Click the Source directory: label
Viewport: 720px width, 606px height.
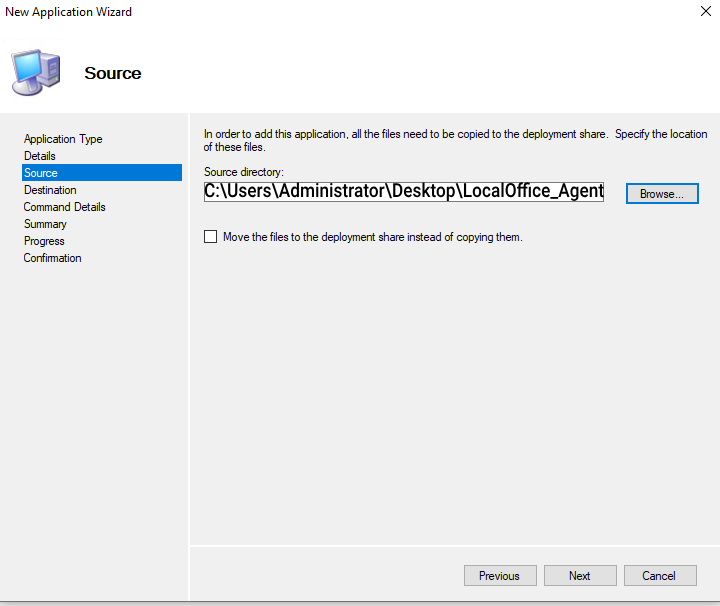point(244,172)
